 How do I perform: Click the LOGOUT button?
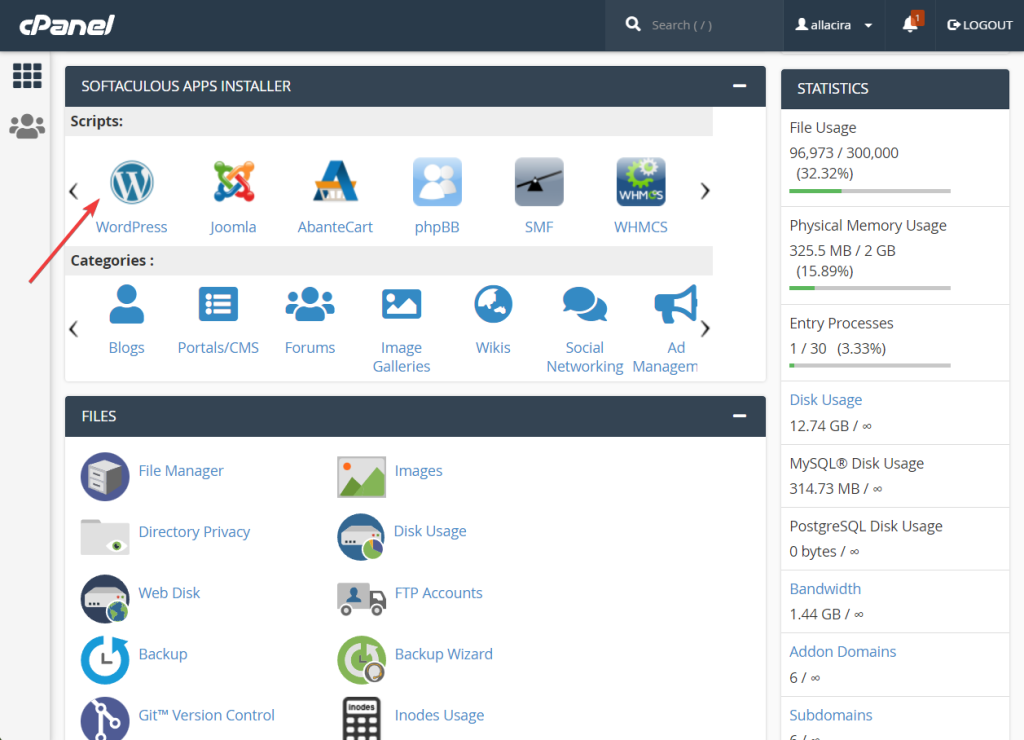(x=980, y=25)
